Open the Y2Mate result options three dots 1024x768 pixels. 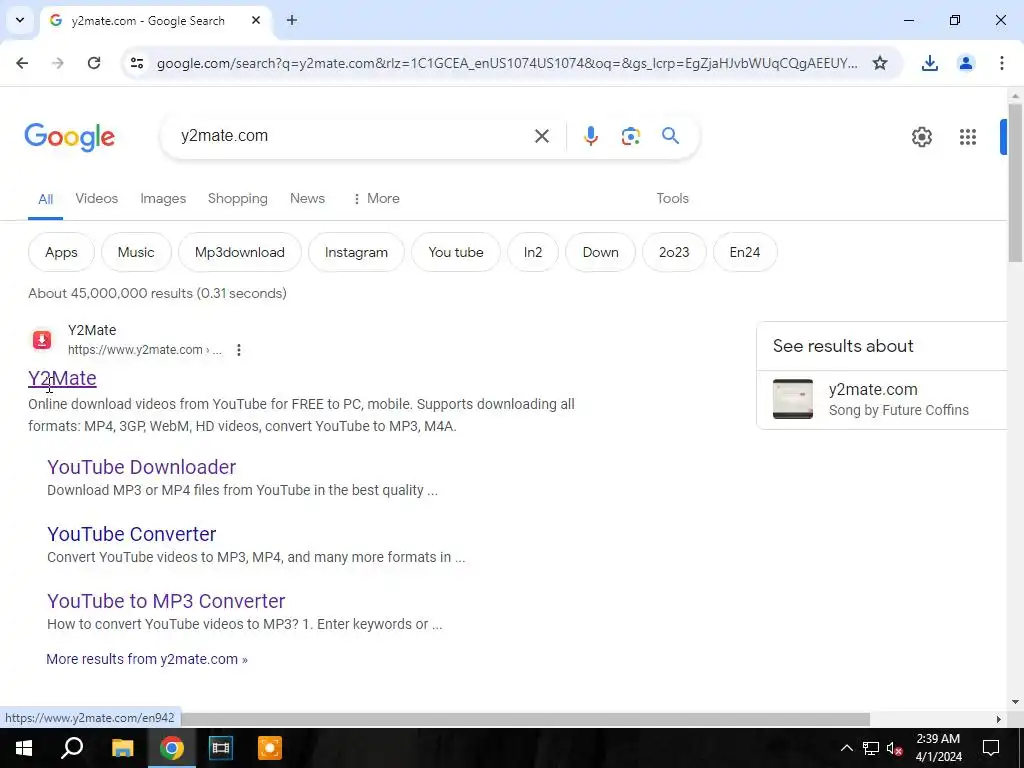click(239, 350)
